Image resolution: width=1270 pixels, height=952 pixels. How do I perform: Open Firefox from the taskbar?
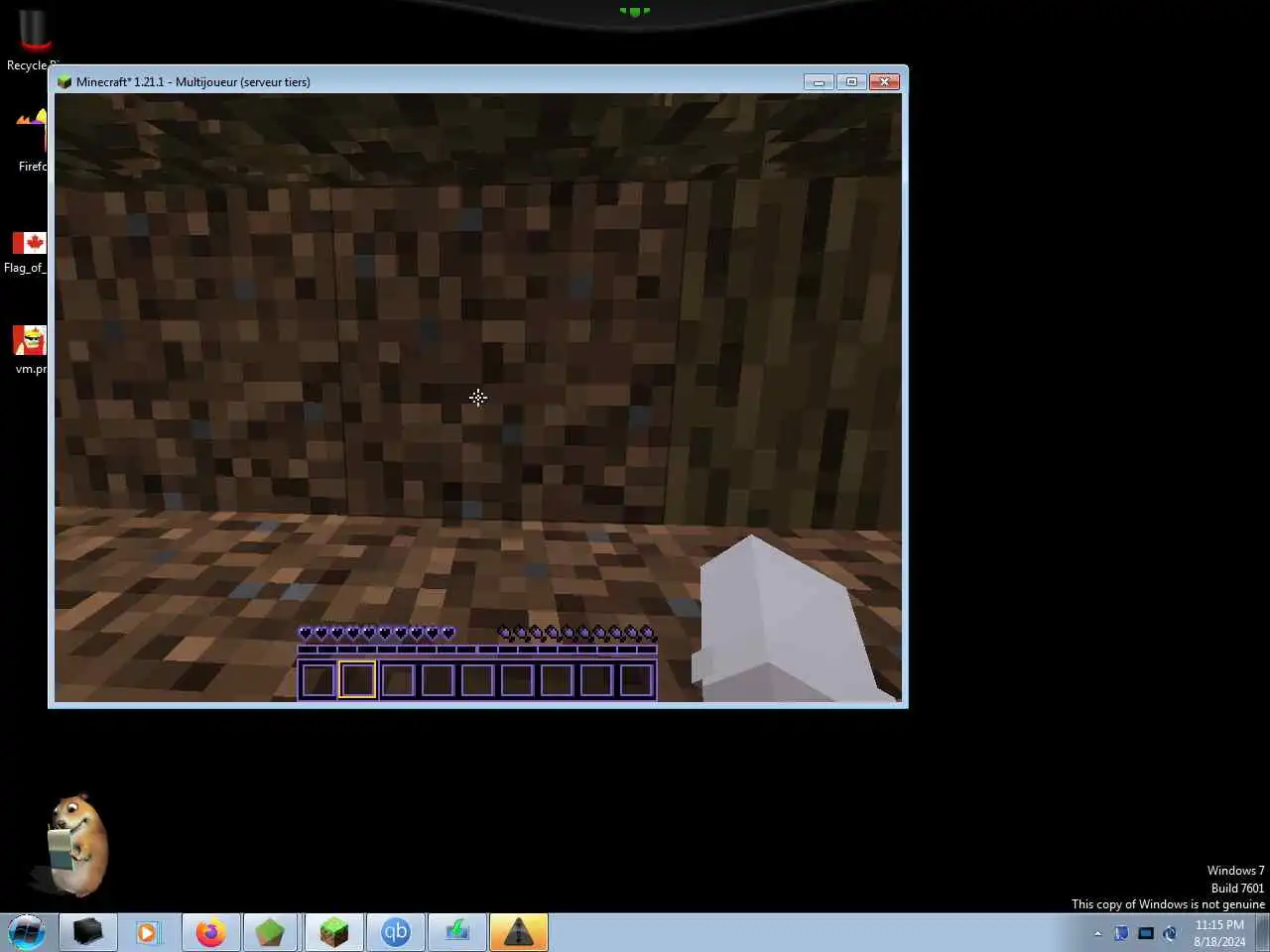(x=210, y=932)
